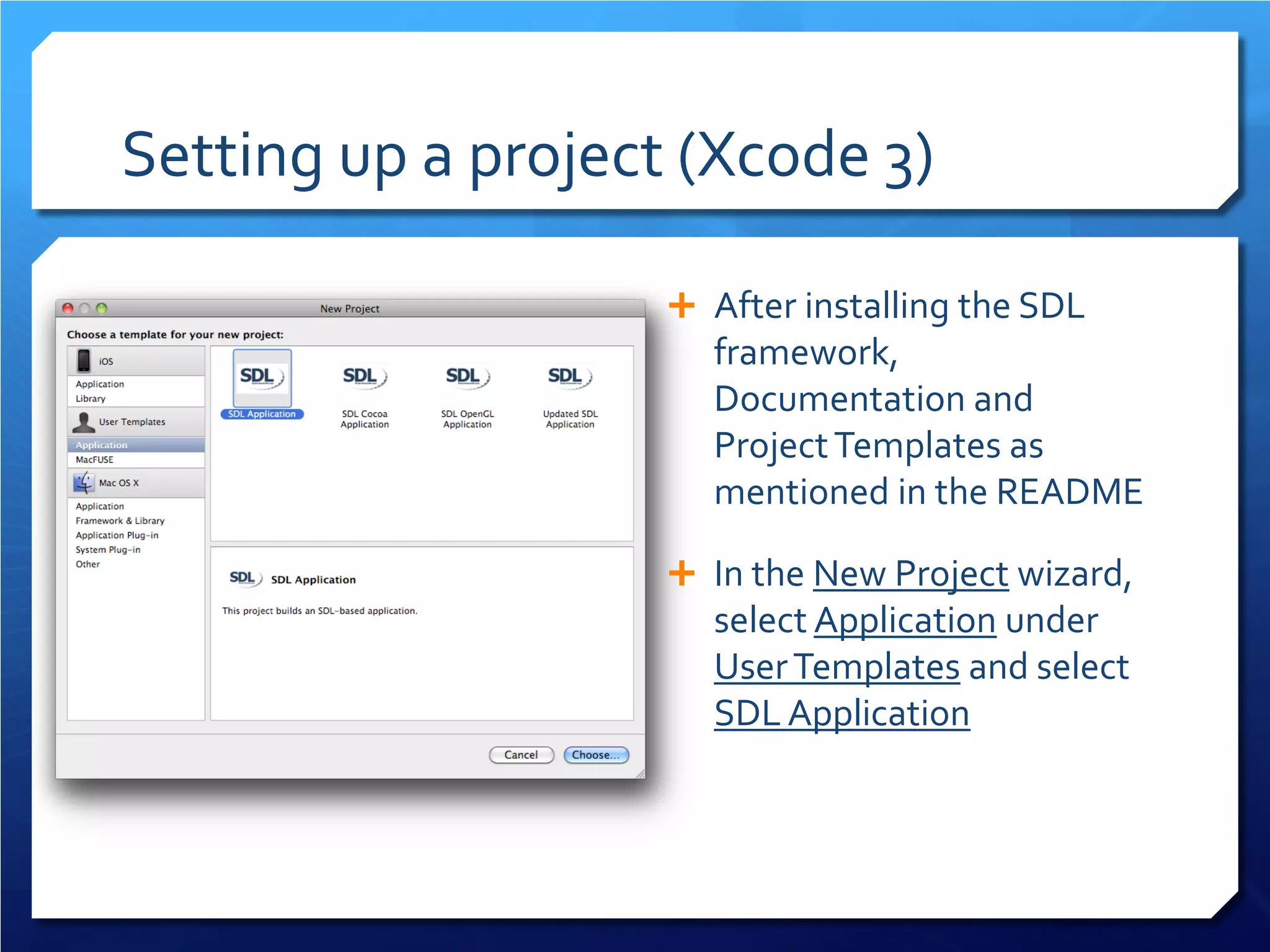Click the SDL logo in description pane
The width and height of the screenshot is (1270, 952).
pyautogui.click(x=245, y=579)
